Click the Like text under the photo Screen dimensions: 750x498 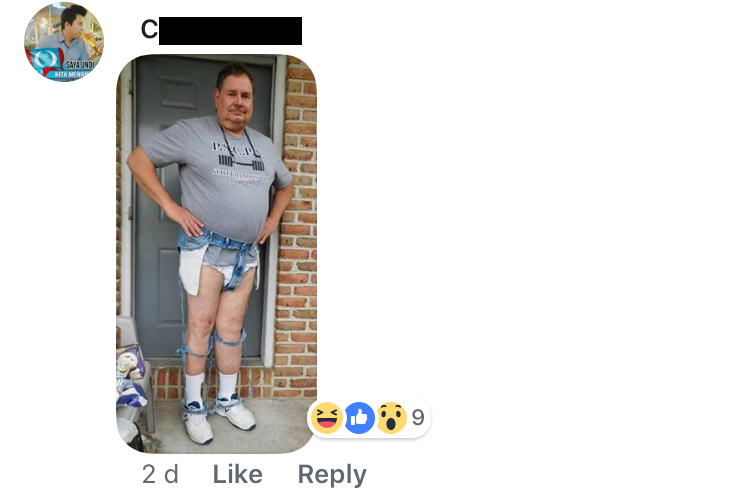pyautogui.click(x=237, y=474)
